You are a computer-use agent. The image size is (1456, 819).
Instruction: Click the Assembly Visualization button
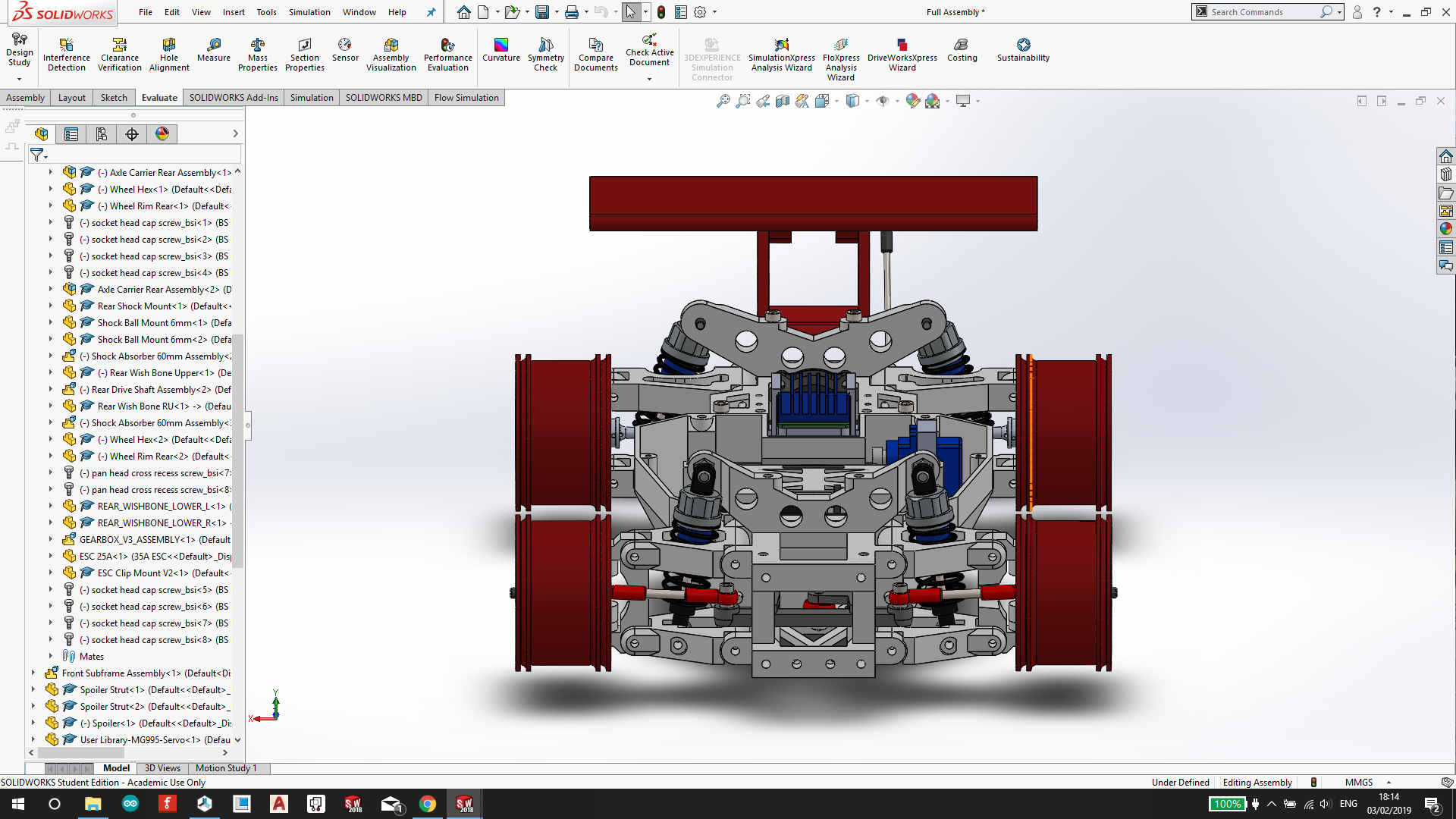(x=390, y=55)
